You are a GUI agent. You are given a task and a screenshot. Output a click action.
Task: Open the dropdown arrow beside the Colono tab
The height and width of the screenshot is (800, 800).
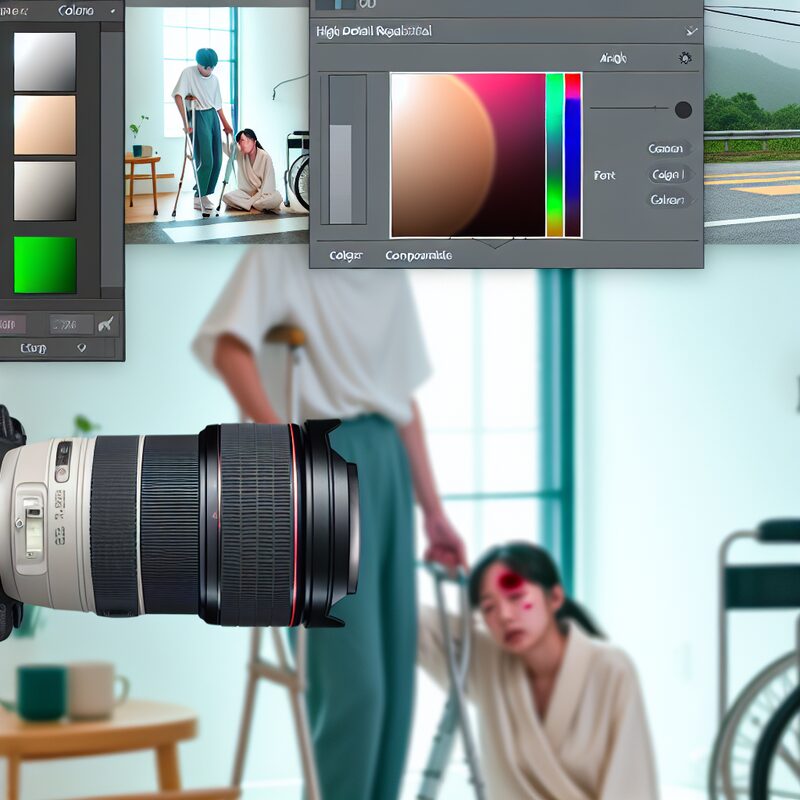111,11
